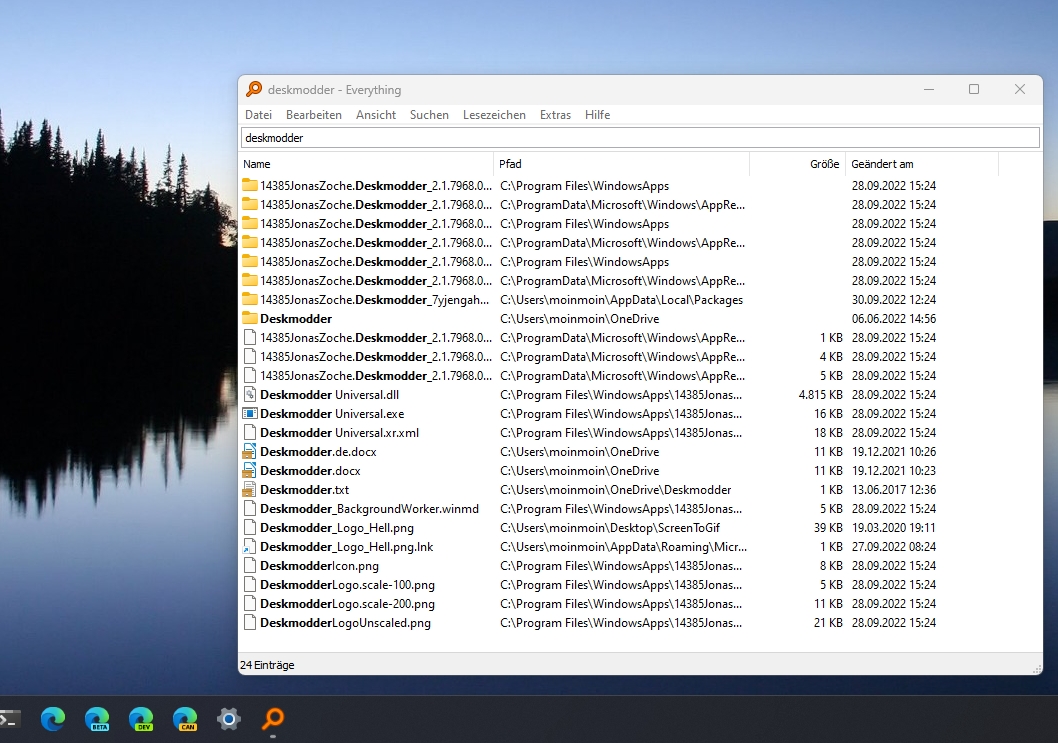Click the Deskmodder.docx document icon
This screenshot has height=743, width=1058.
250,470
